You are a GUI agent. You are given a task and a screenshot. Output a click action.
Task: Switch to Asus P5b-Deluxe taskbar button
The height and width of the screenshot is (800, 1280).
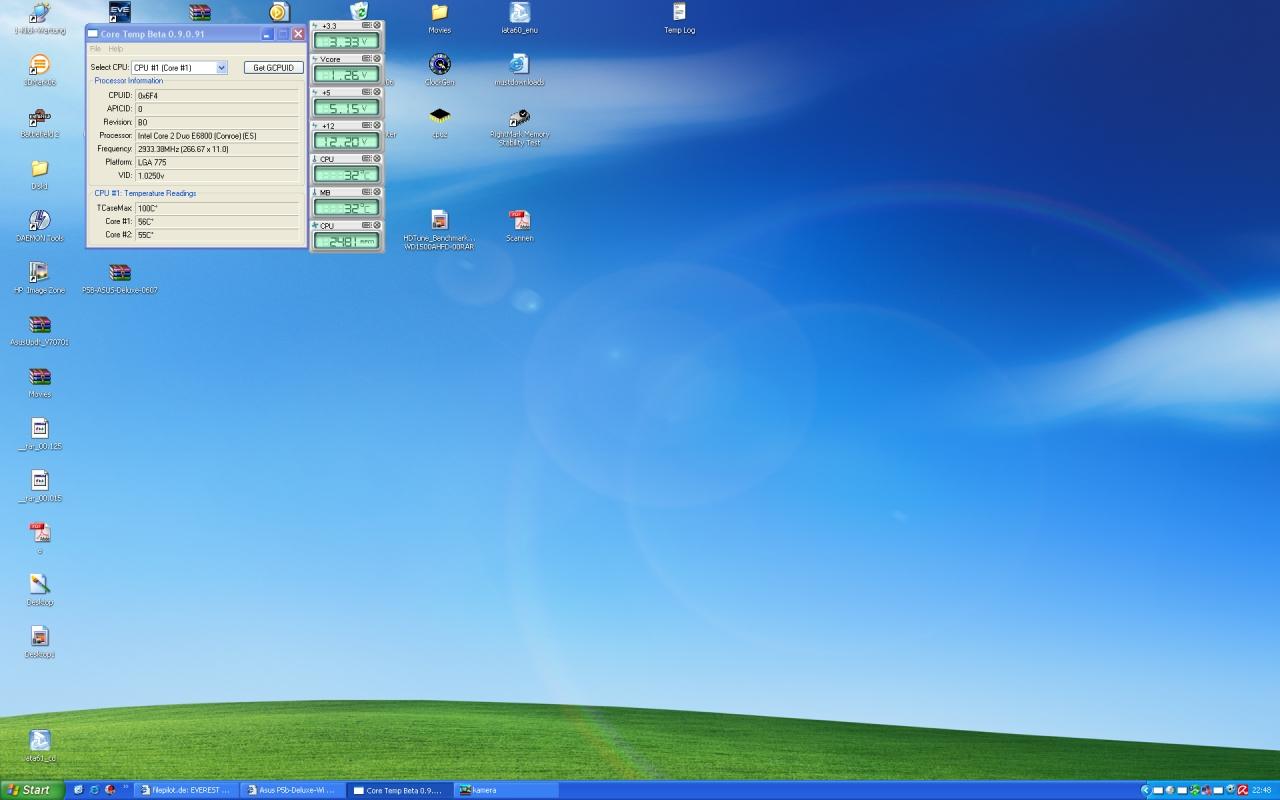[x=291, y=790]
